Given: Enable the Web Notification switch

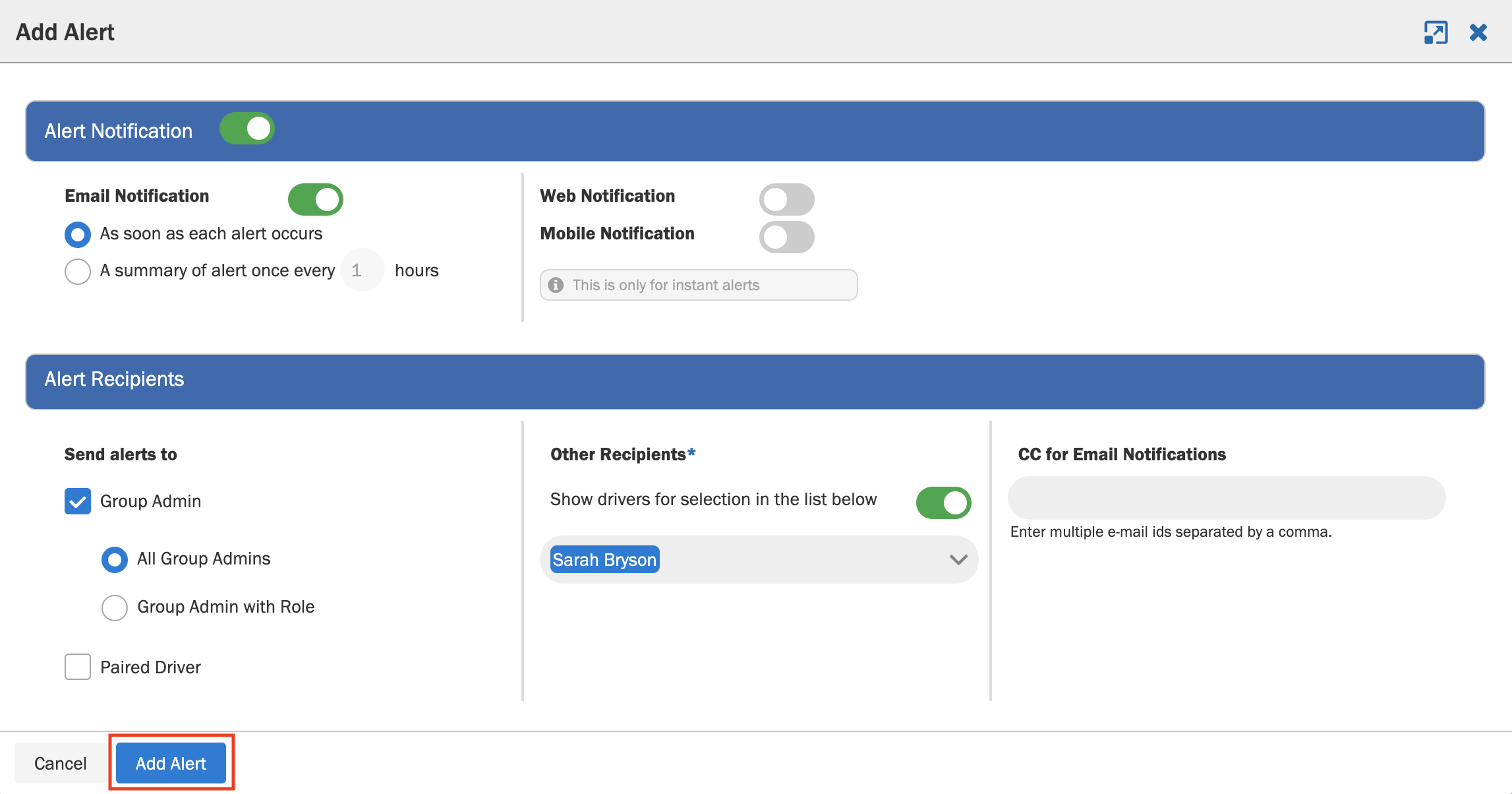Looking at the screenshot, I should click(x=787, y=199).
